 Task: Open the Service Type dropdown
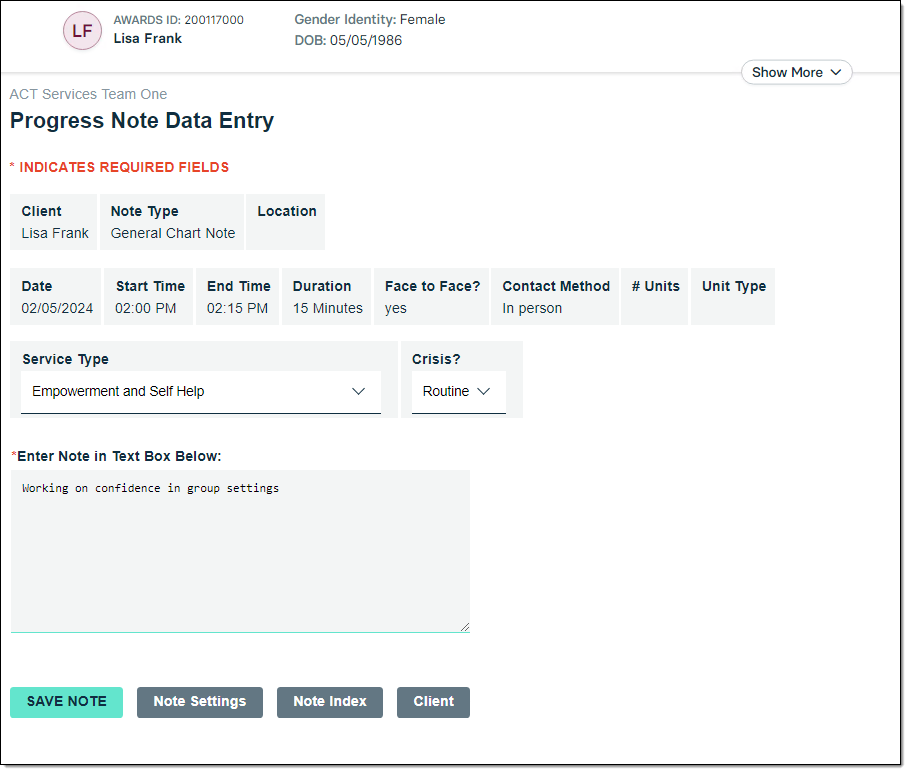[201, 392]
